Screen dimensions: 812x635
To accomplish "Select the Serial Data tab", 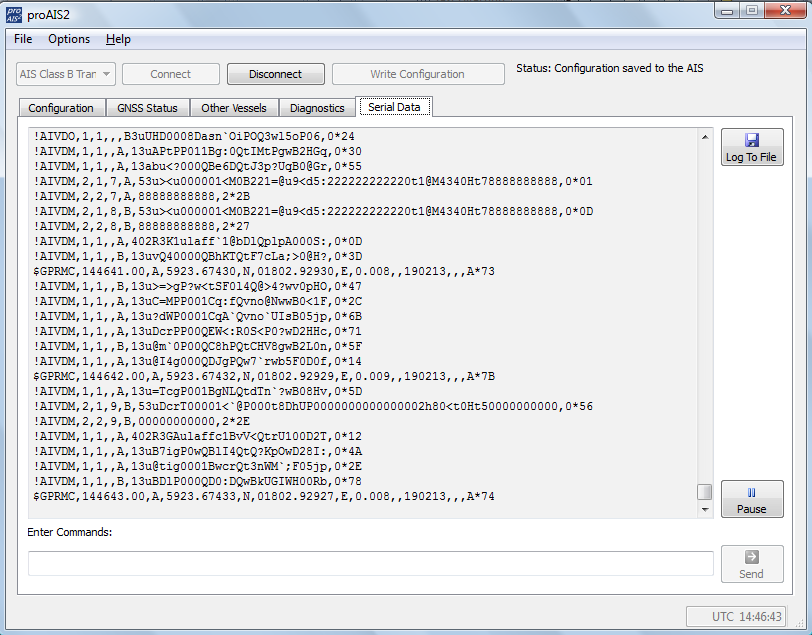I will click(x=394, y=107).
